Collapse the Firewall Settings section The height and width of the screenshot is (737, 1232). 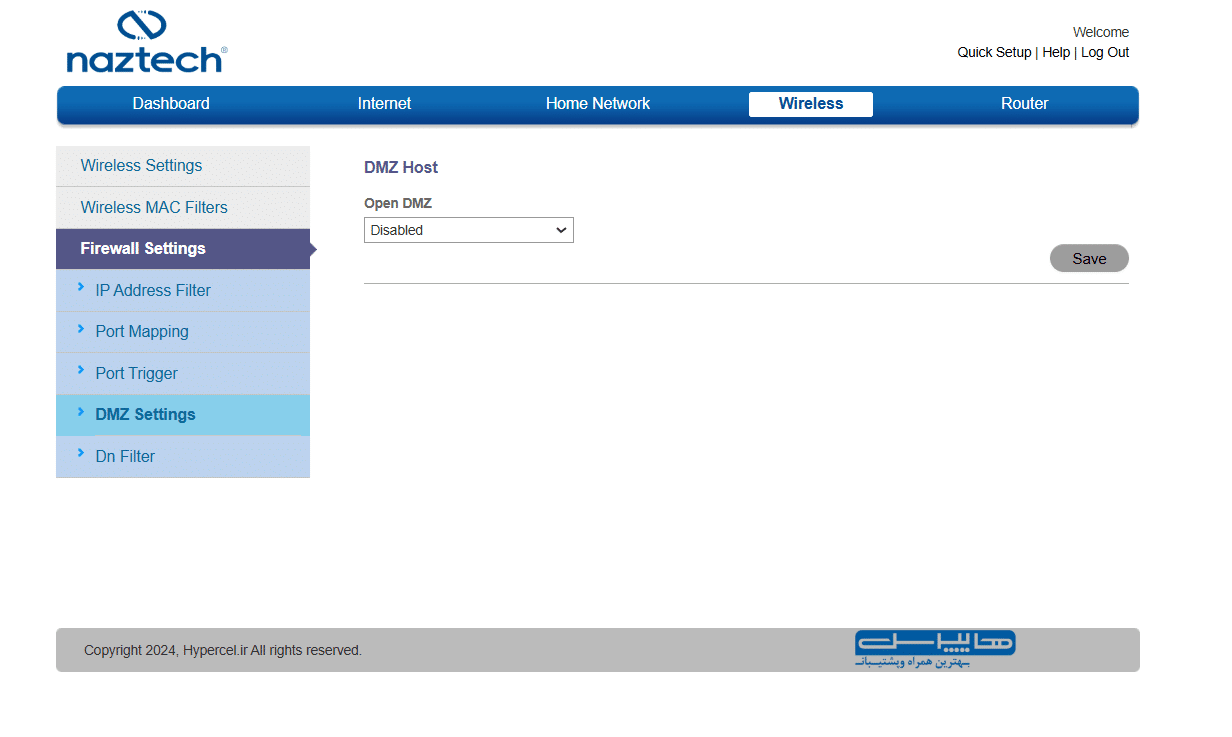click(x=143, y=249)
